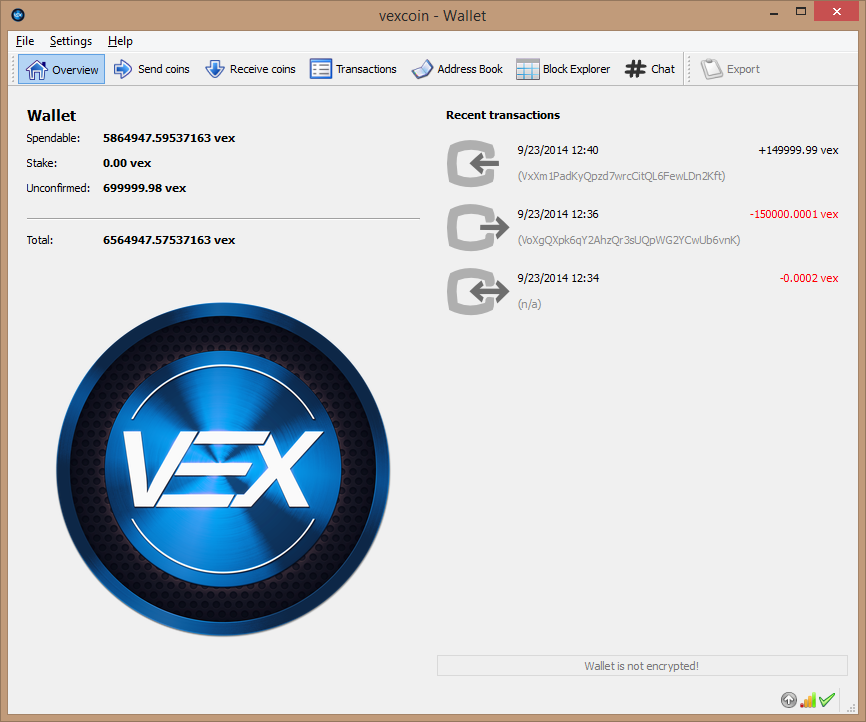The image size is (866, 722).
Task: Click the Stake 0.00 vex value
Action: coord(127,163)
